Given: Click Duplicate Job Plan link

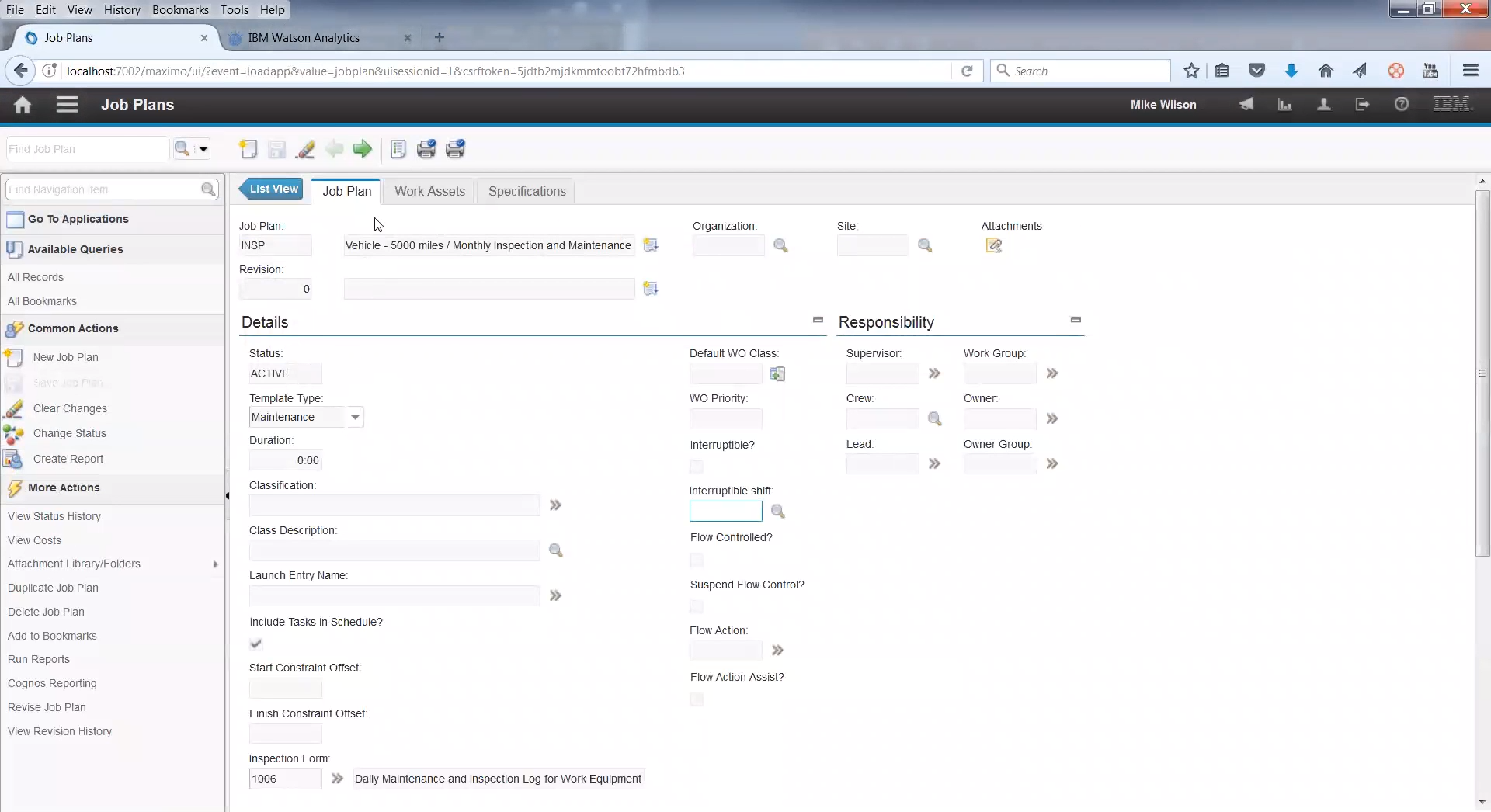Looking at the screenshot, I should point(53,588).
